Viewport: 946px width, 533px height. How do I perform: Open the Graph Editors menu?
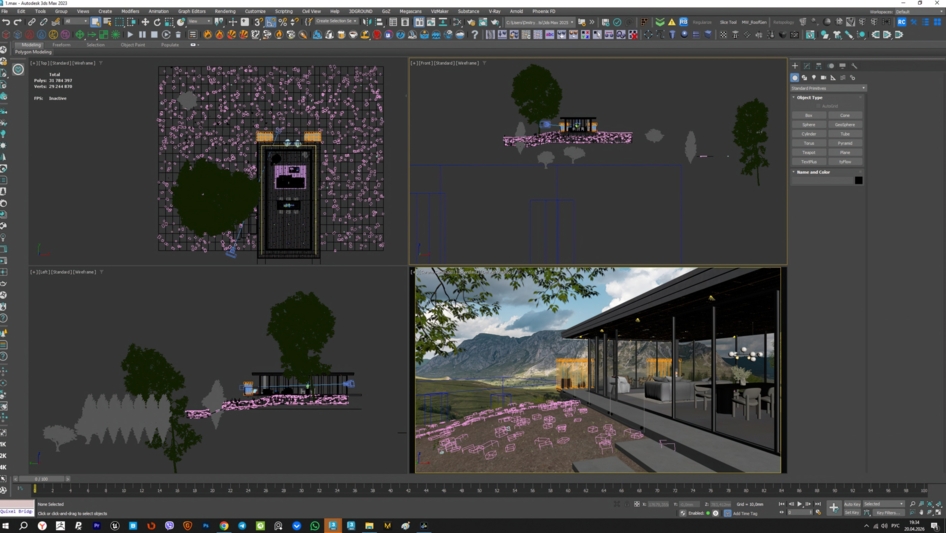(192, 11)
